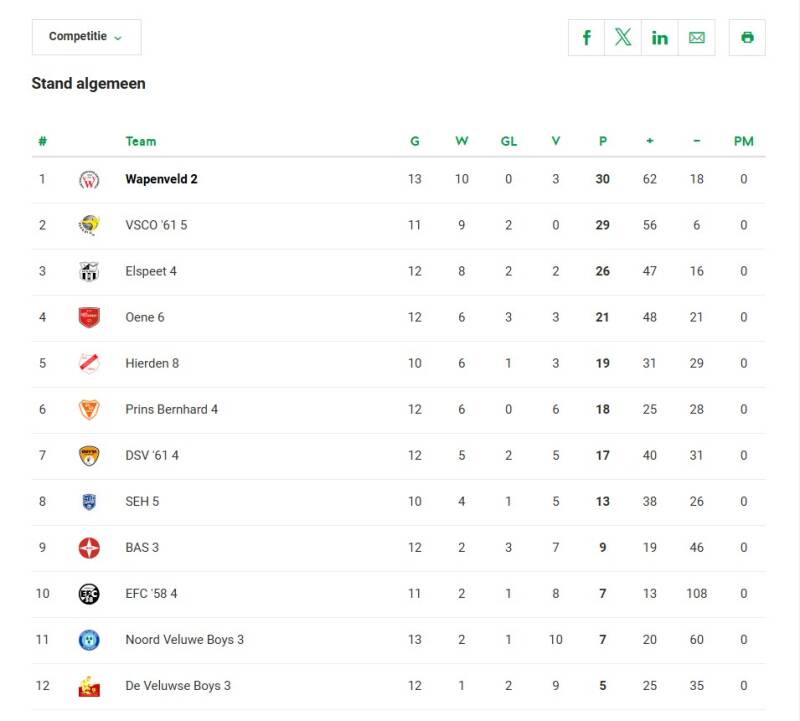Image resolution: width=800 pixels, height=721 pixels.
Task: Share standings on Facebook
Action: click(587, 38)
